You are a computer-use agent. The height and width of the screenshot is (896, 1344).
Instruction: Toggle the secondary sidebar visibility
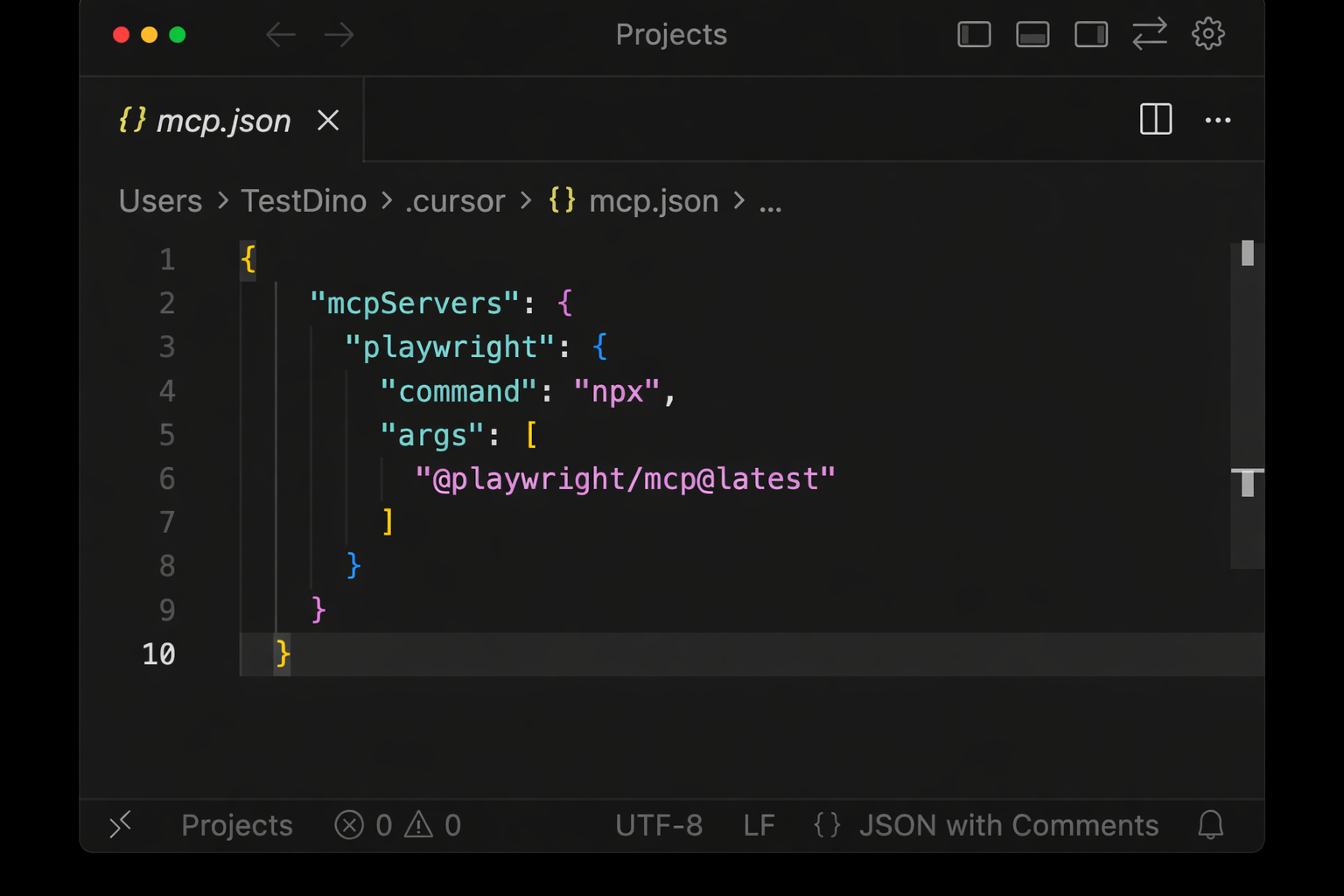[x=1090, y=34]
